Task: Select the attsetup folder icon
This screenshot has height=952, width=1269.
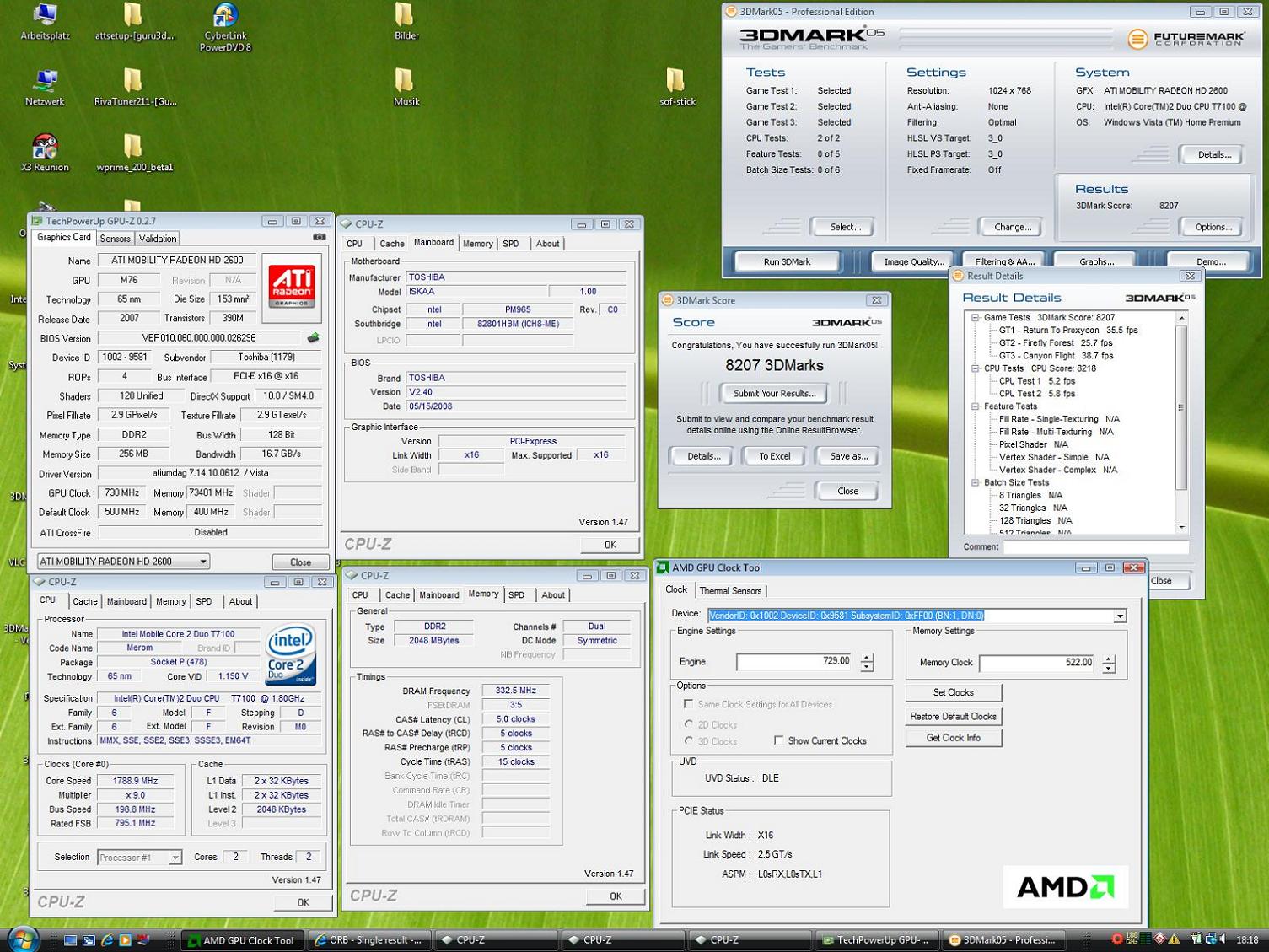Action: (135, 22)
